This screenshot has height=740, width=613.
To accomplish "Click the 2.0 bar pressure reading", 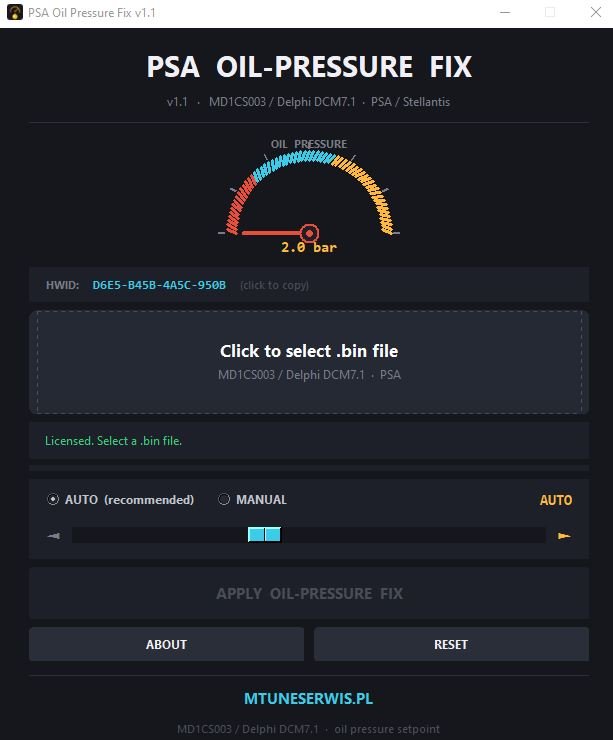I will tap(309, 247).
